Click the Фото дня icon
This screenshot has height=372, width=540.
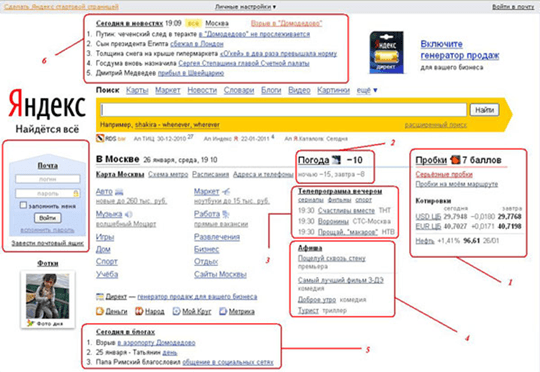point(31,323)
